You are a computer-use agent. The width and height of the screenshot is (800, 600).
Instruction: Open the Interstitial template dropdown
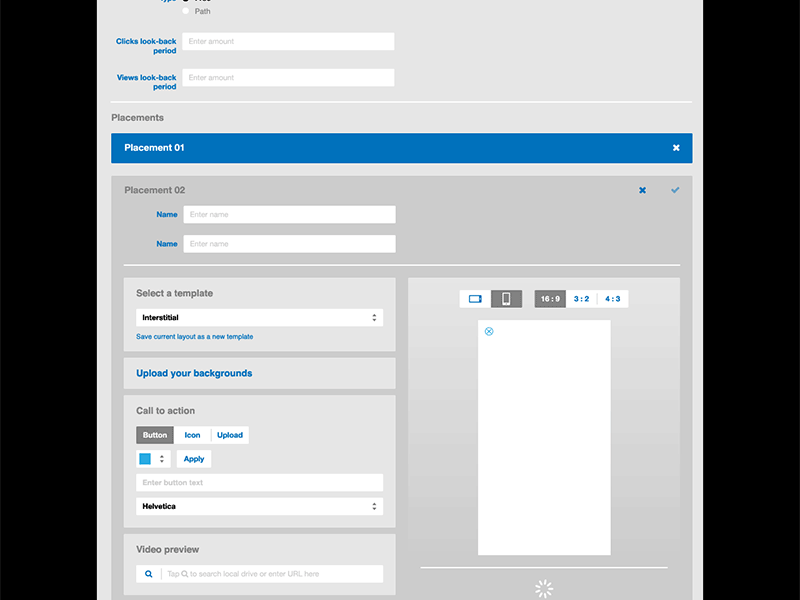point(259,317)
